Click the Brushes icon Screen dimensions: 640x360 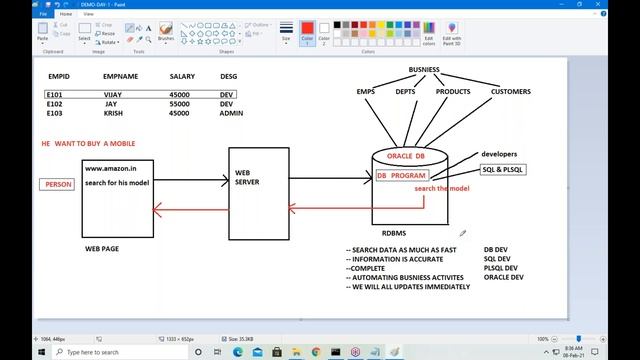point(166,28)
